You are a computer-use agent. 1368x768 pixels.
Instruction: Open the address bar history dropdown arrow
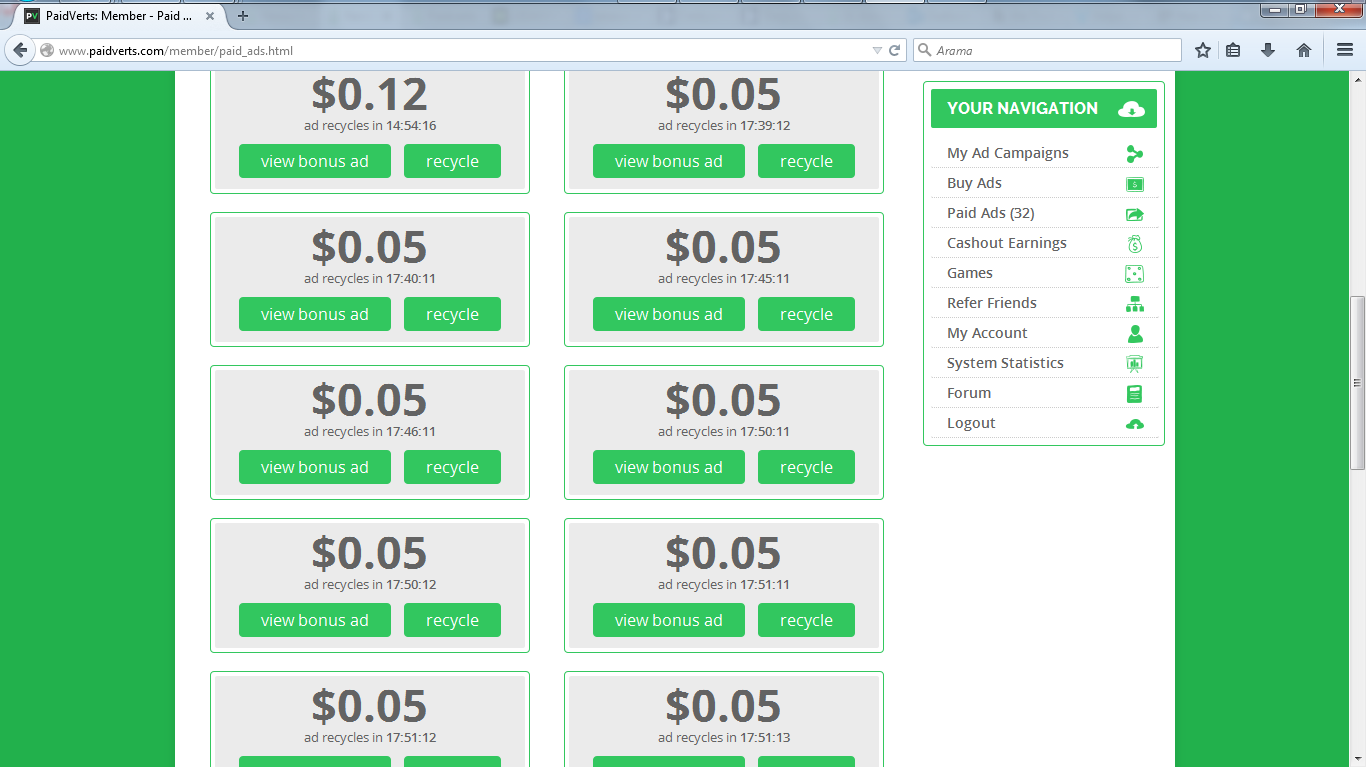(x=877, y=50)
